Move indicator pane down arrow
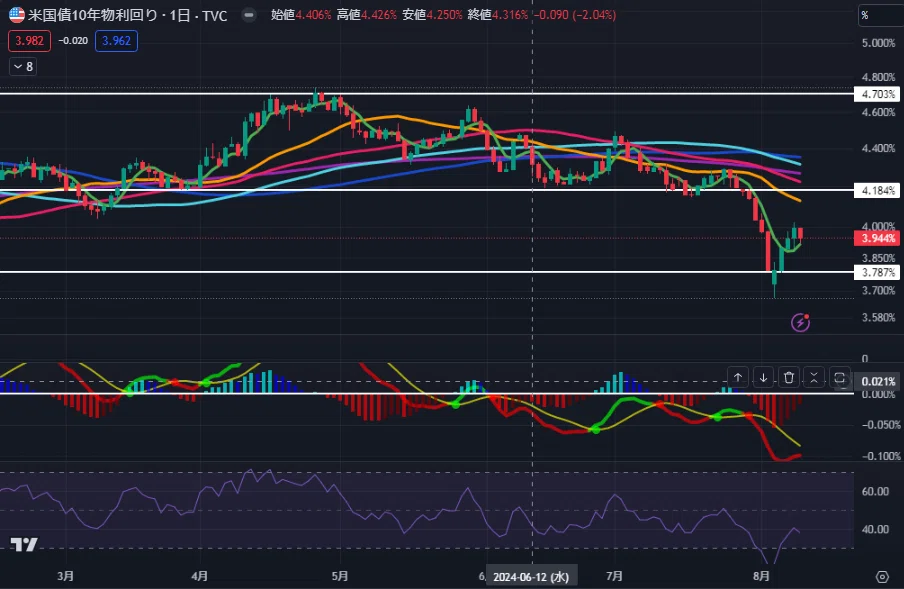Screen dimensions: 904x589 [x=763, y=377]
